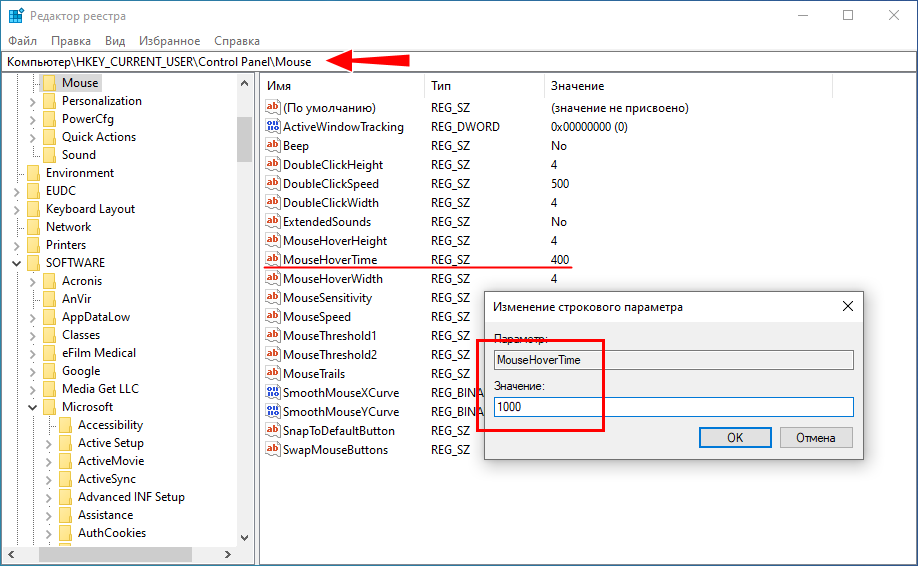This screenshot has height=566, width=918.
Task: Select the Beep string value icon
Action: pos(272,145)
